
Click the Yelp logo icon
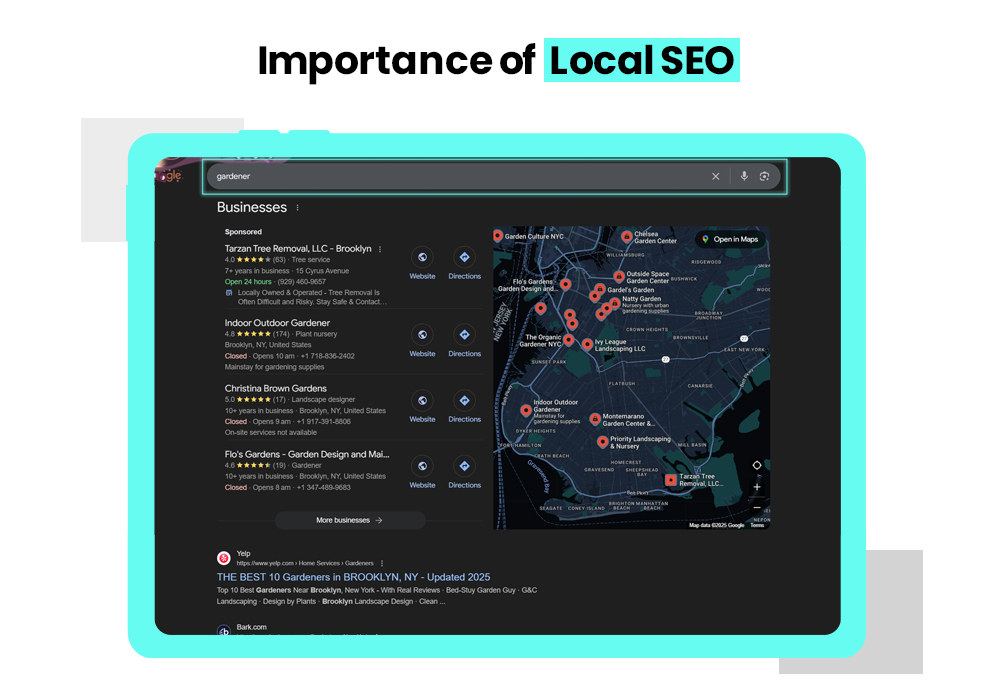(222, 556)
